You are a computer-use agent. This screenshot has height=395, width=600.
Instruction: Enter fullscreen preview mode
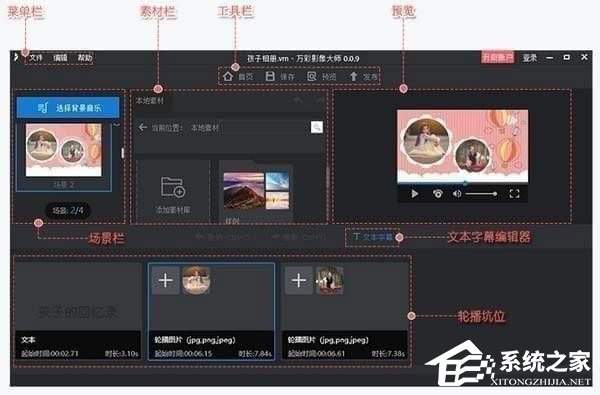(x=514, y=194)
